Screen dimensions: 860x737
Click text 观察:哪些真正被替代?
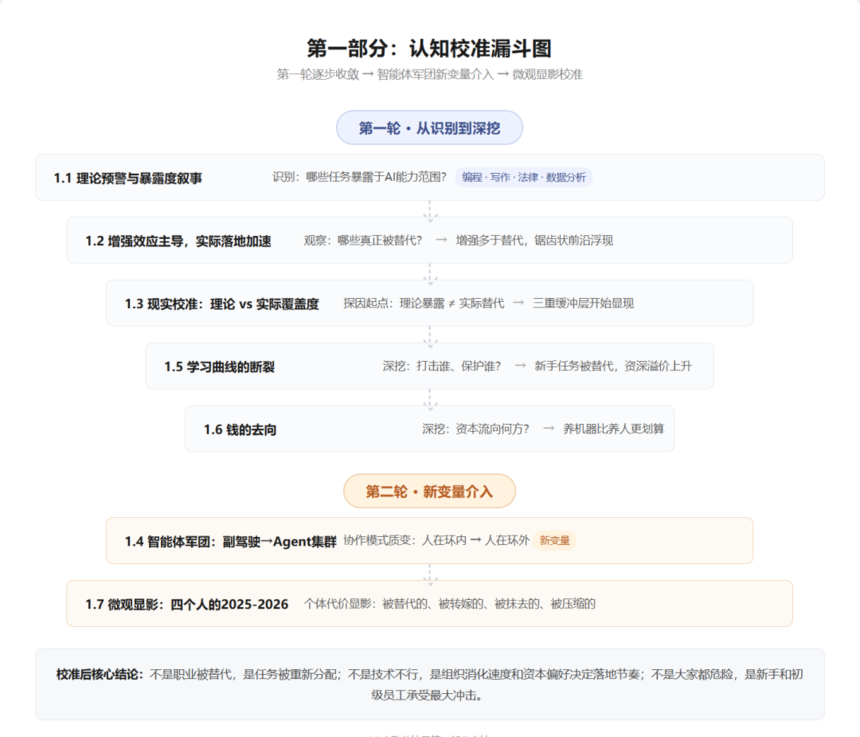363,240
